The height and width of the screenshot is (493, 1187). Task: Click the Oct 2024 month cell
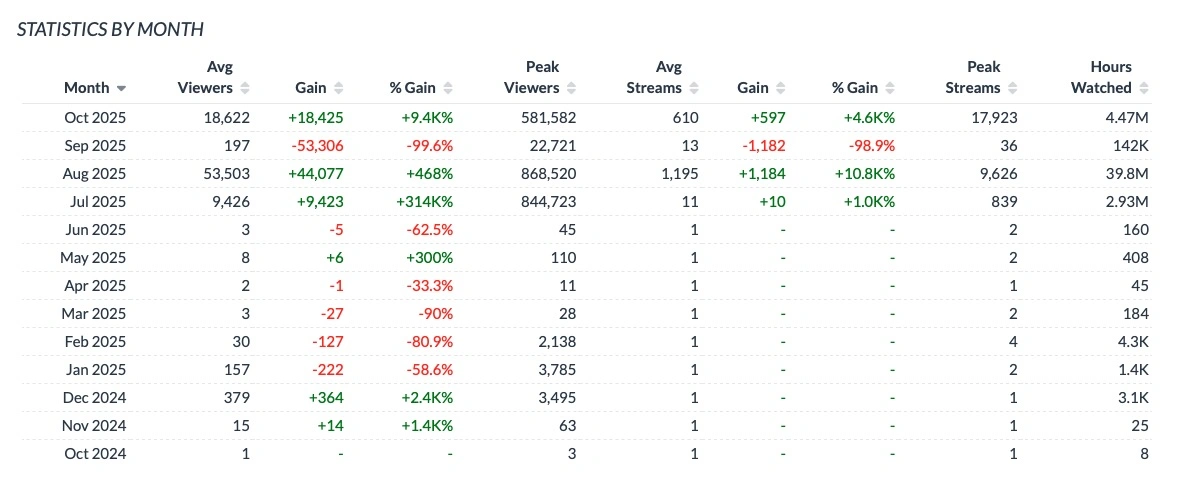coord(95,453)
